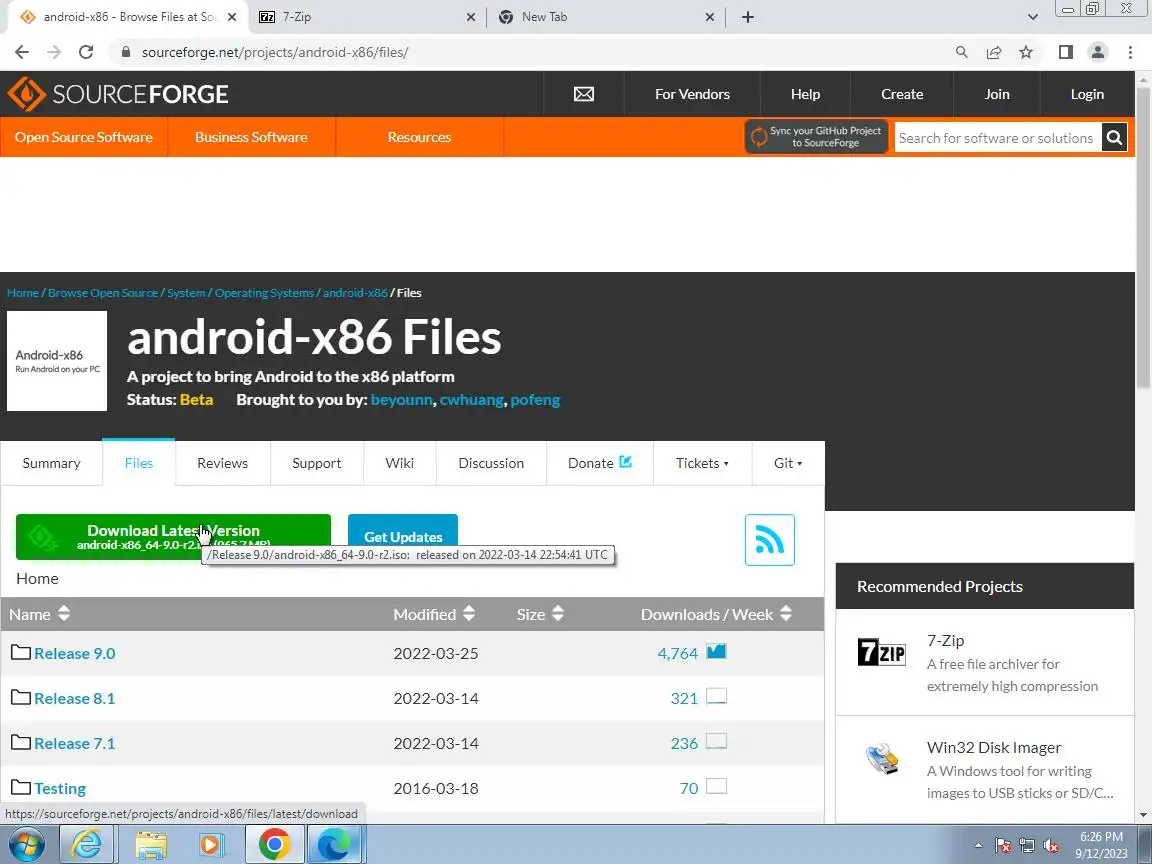This screenshot has width=1152, height=864.
Task: Click the volume muted tray icon
Action: coord(1051,846)
